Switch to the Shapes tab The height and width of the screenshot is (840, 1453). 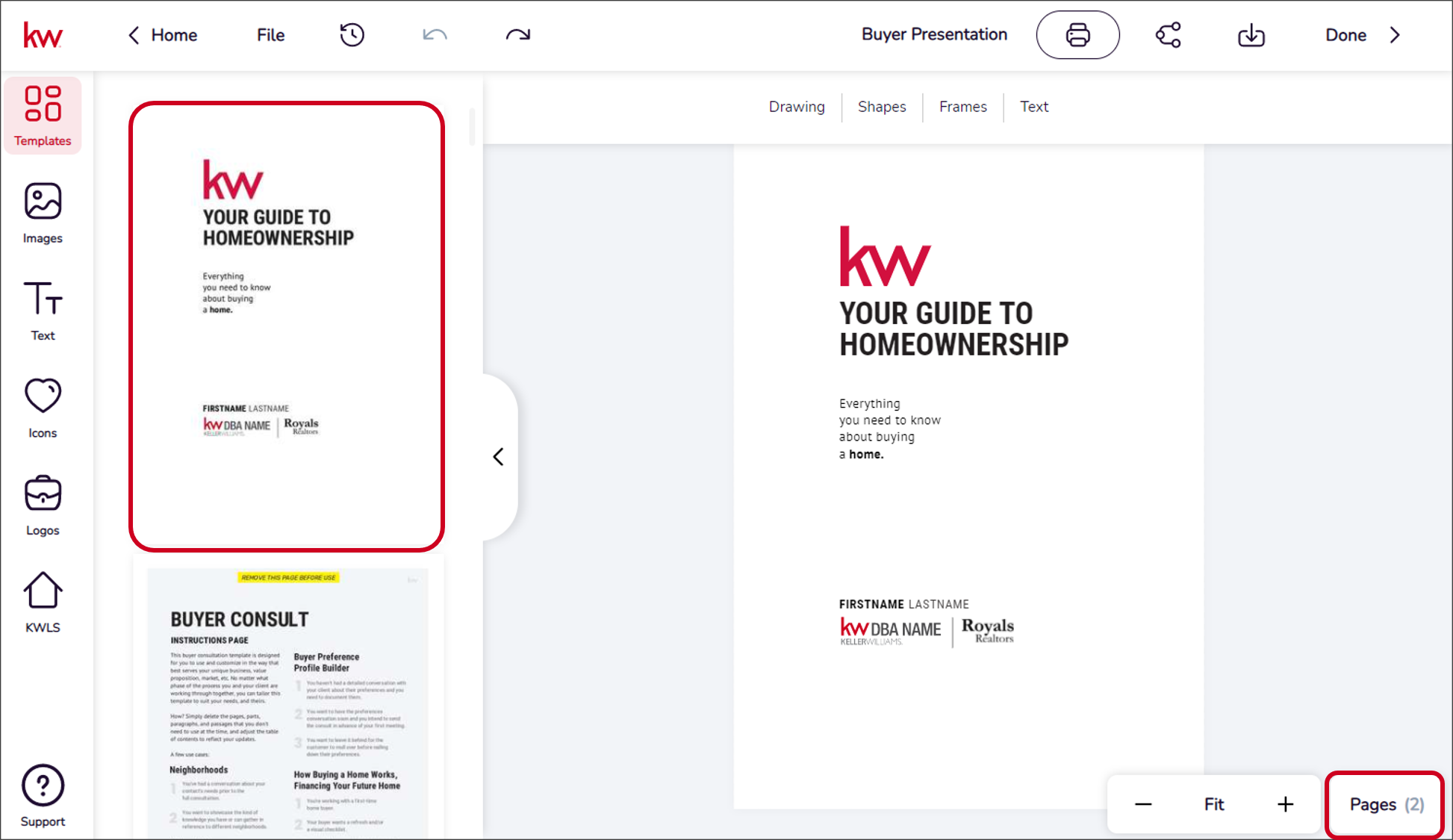(882, 106)
